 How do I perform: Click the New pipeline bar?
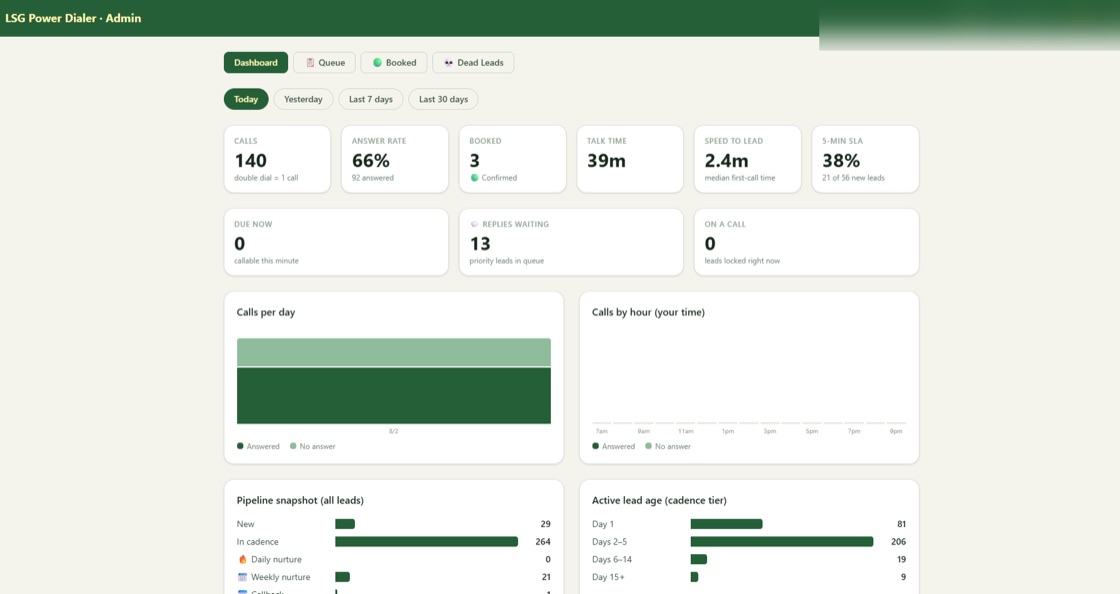(345, 524)
